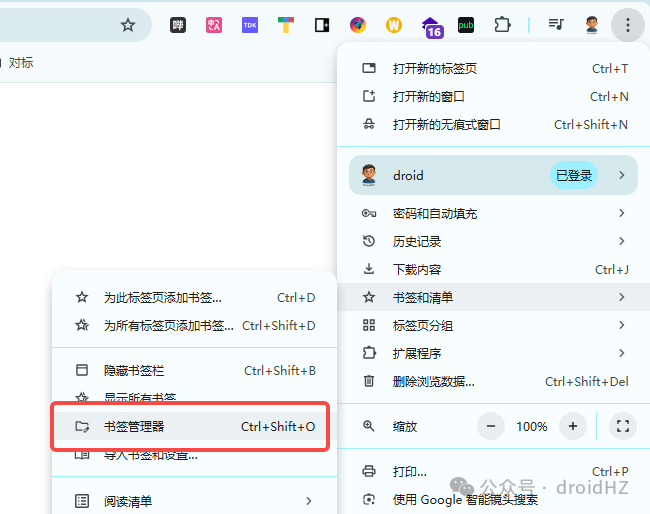Expand 书签和清单 submenu
Screen dimensions: 650x514
point(495,297)
